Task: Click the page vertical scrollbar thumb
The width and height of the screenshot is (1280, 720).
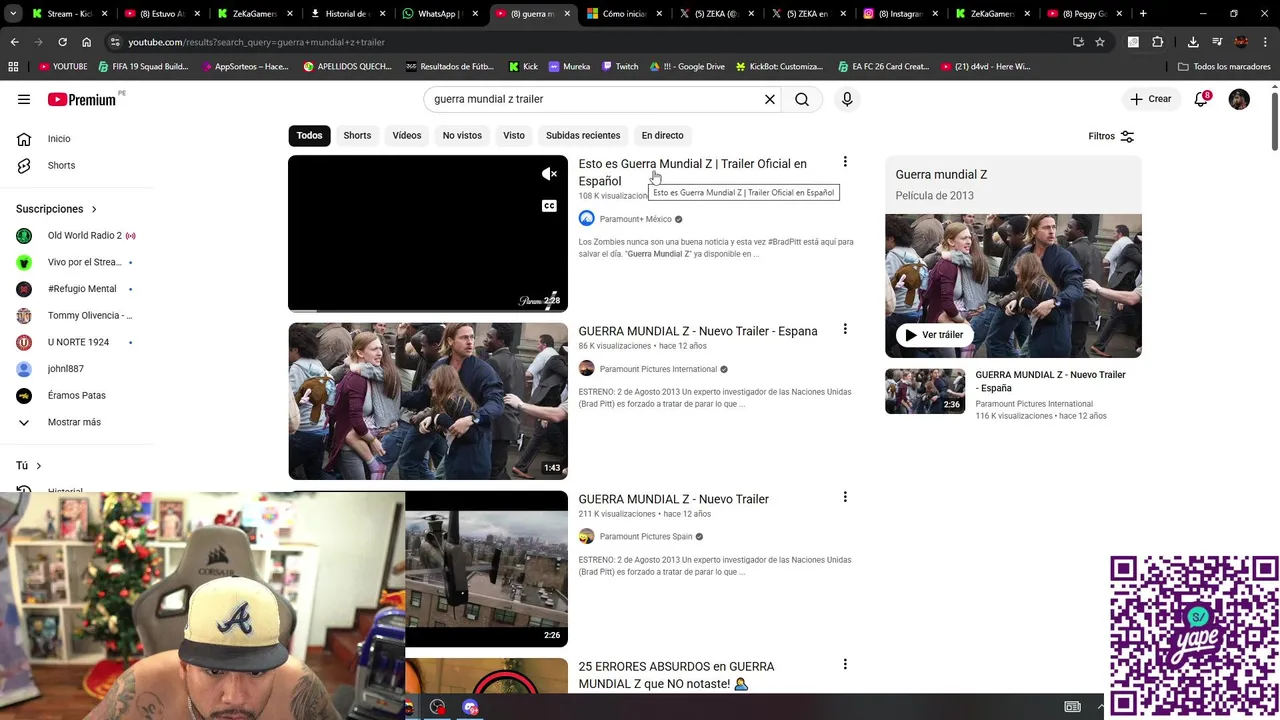Action: click(1274, 121)
